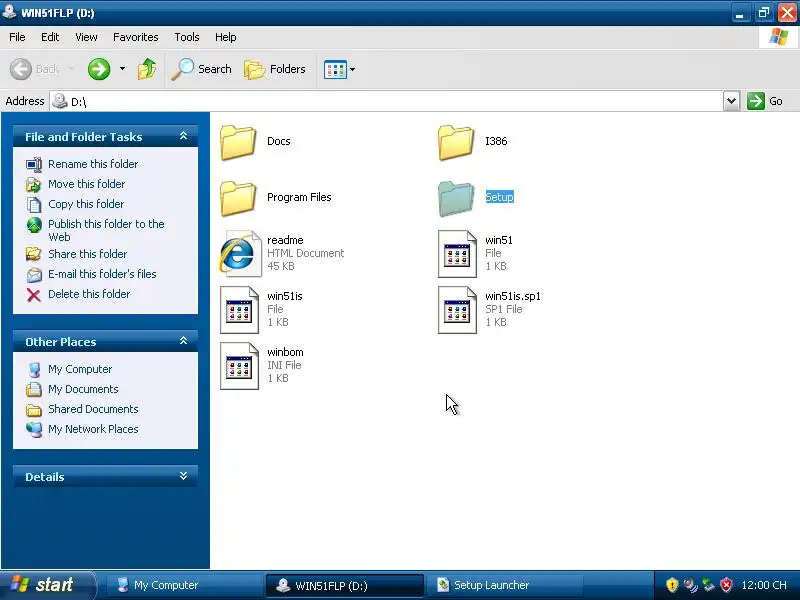
Task: Click Share this folder link
Action: click(x=87, y=254)
